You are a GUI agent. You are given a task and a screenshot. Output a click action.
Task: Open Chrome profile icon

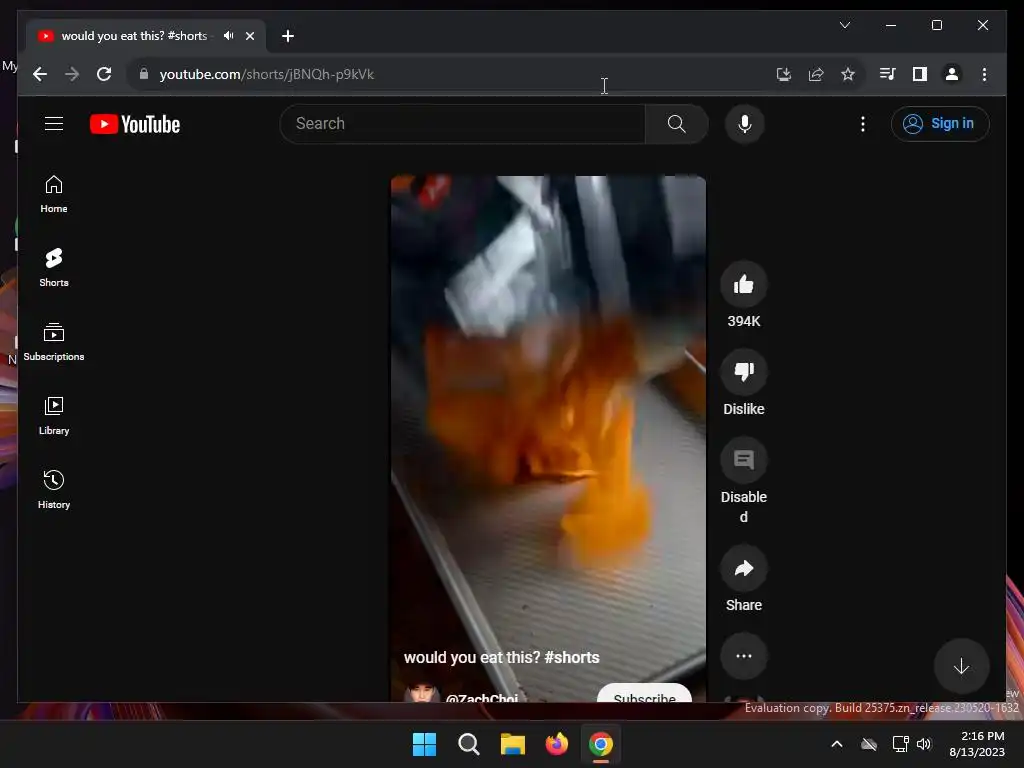(952, 74)
